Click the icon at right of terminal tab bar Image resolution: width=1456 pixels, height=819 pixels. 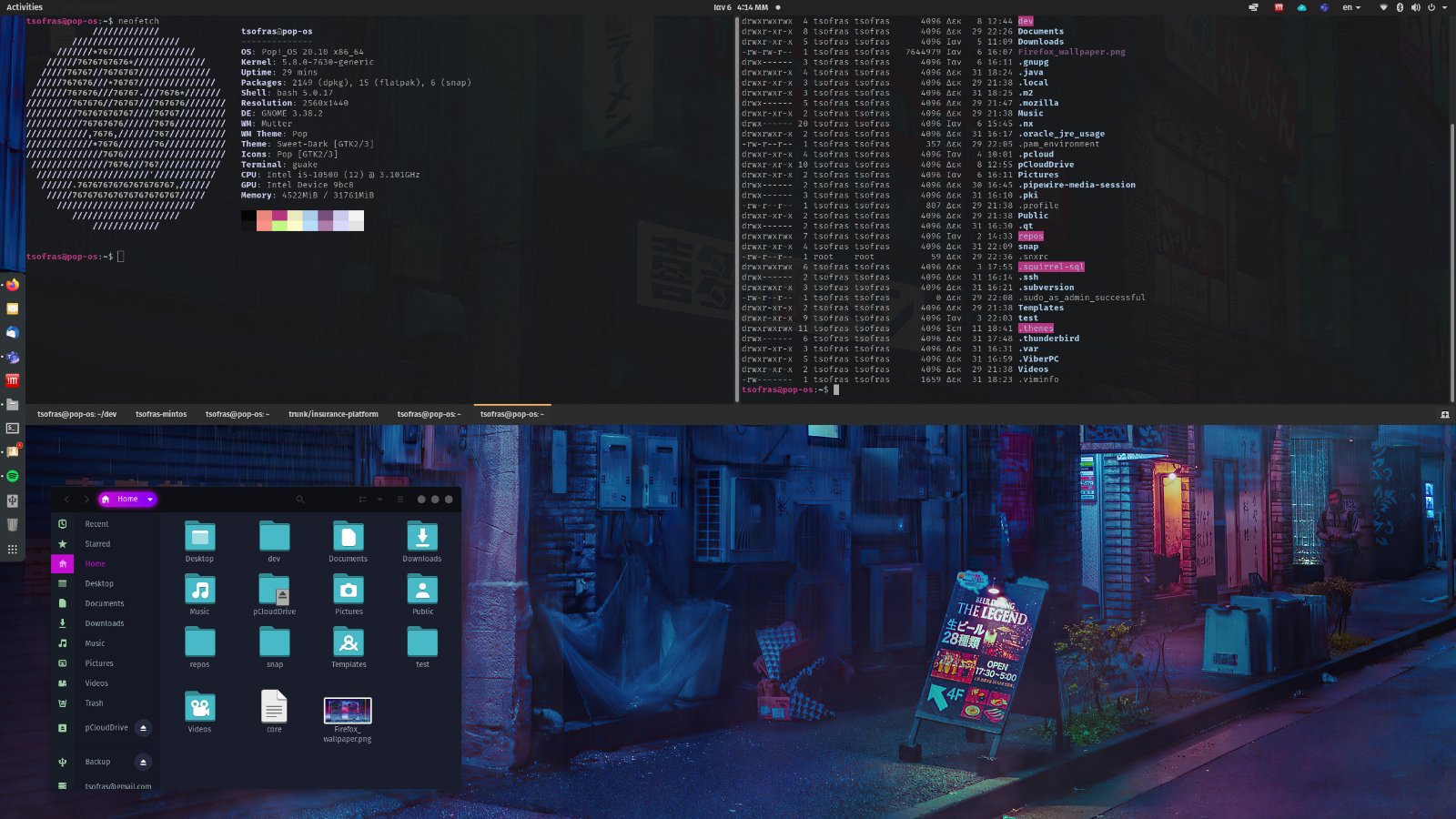1444,414
